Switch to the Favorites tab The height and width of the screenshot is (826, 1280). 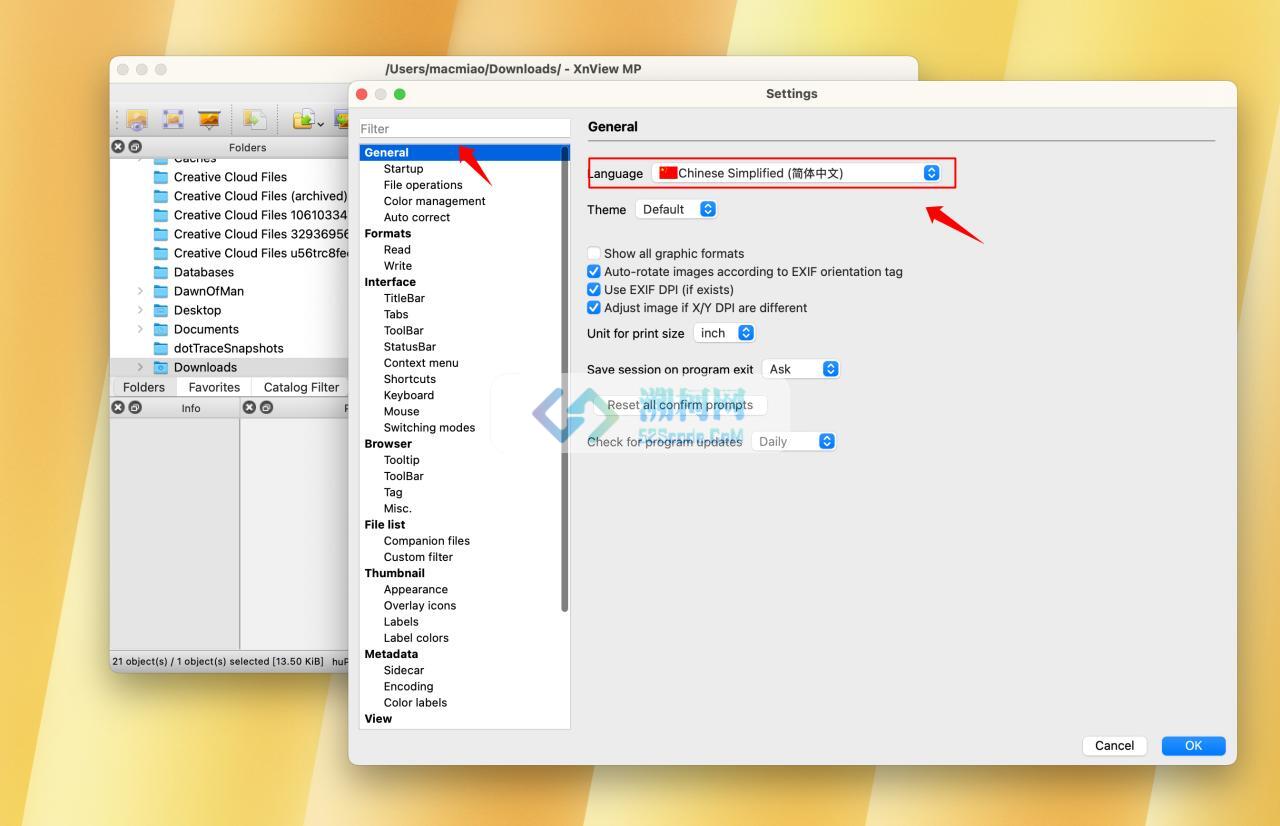pos(214,387)
